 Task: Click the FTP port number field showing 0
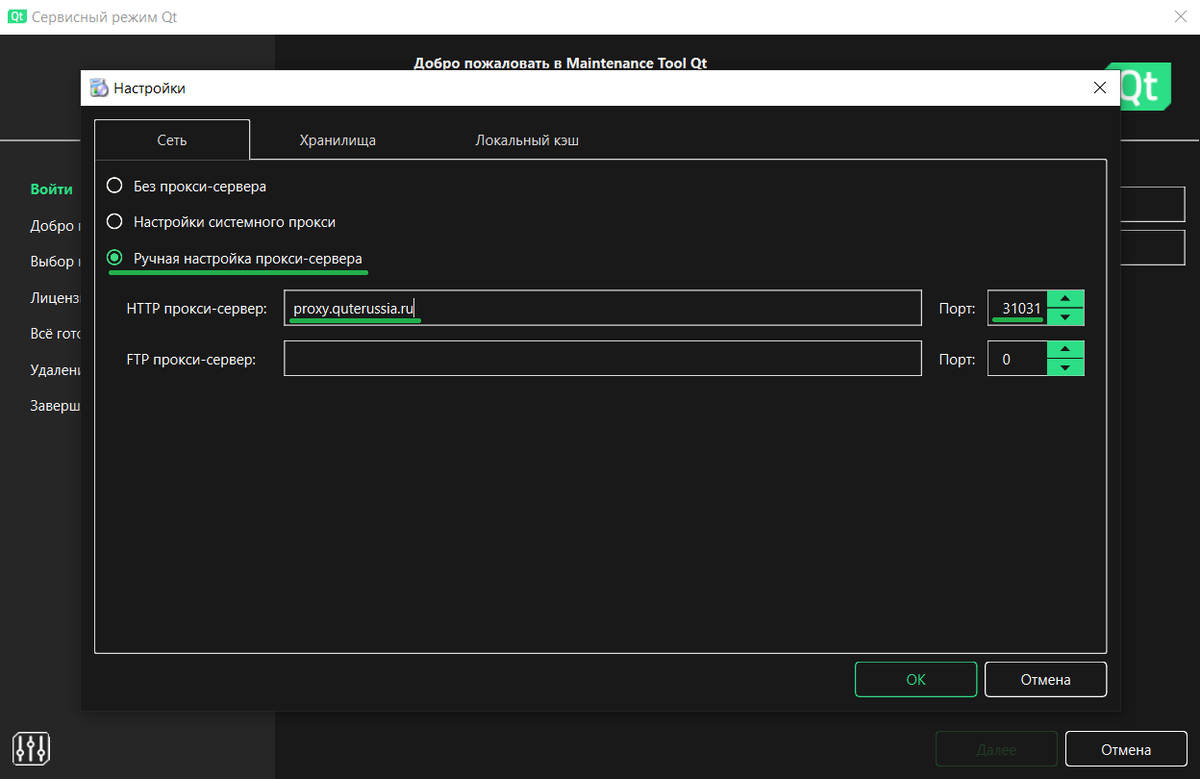pos(1018,358)
